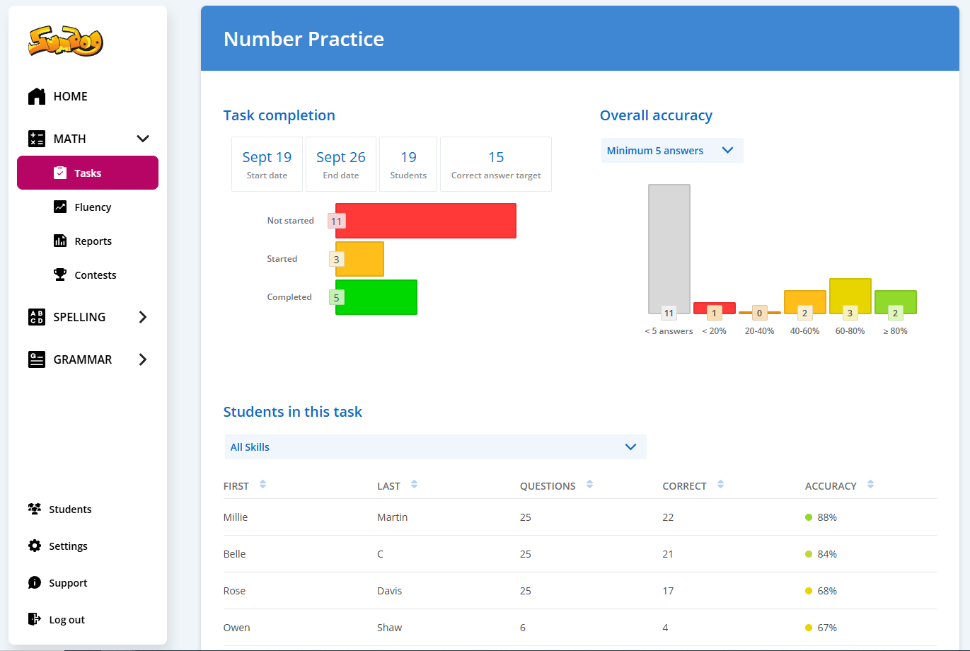Click the Contests trophy icon
The image size is (970, 651).
tap(60, 275)
